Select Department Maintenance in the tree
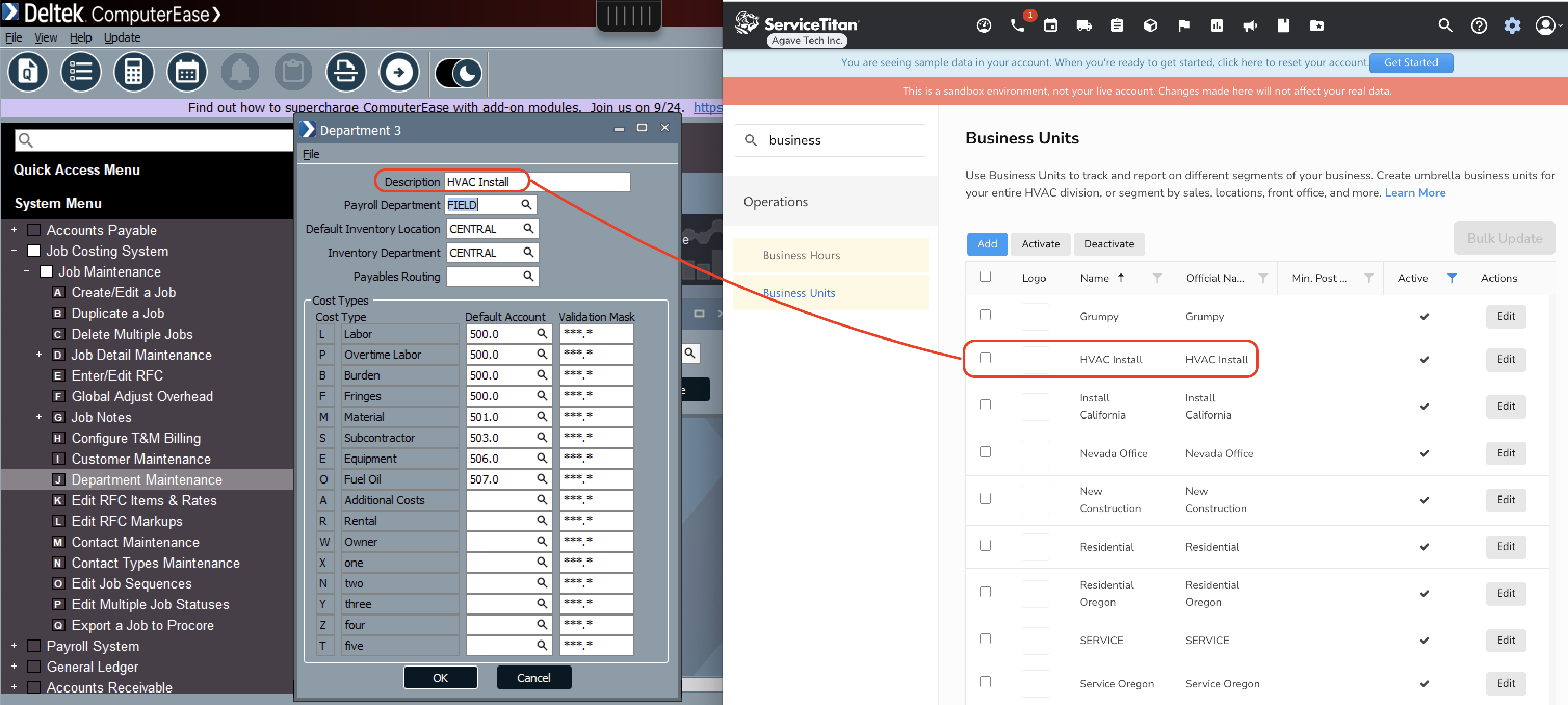 click(147, 480)
